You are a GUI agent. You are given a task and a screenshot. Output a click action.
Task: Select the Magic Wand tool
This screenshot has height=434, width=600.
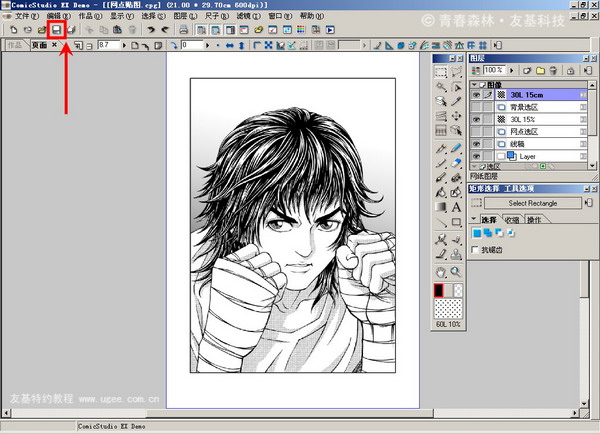(x=441, y=87)
